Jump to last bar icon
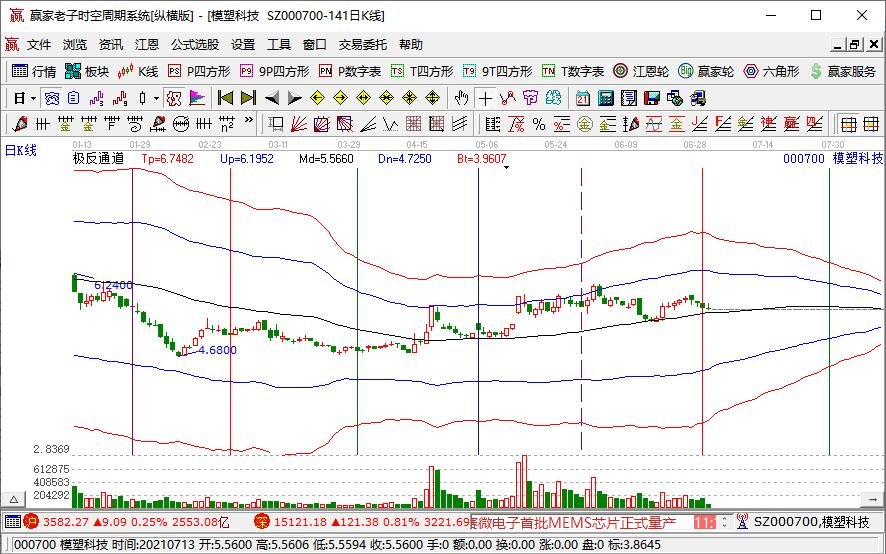 [x=248, y=98]
